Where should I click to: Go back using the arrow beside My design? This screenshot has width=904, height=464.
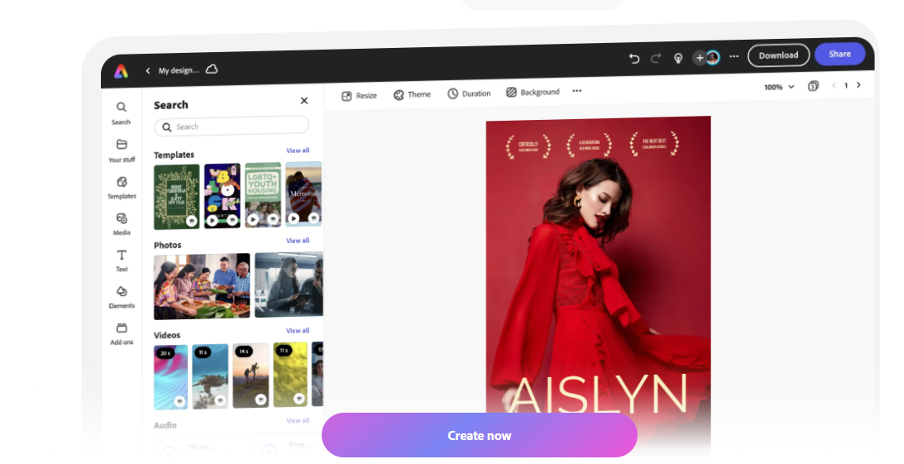point(148,70)
